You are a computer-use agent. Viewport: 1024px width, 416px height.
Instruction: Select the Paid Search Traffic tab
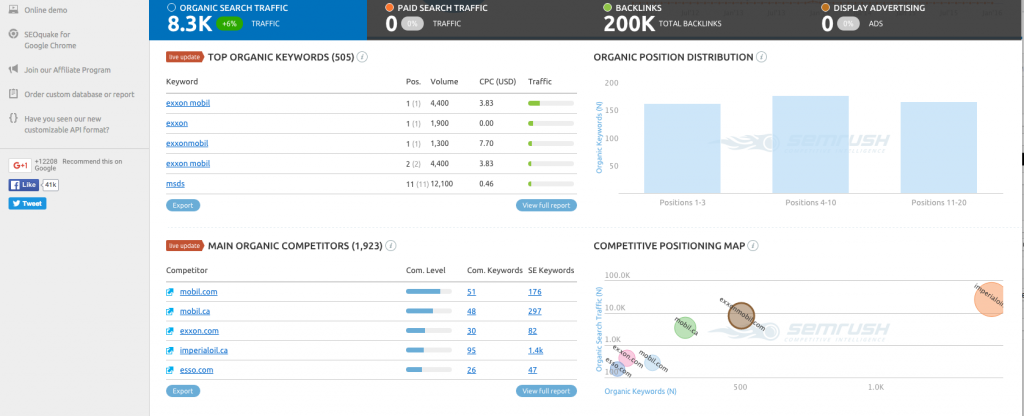click(x=475, y=20)
